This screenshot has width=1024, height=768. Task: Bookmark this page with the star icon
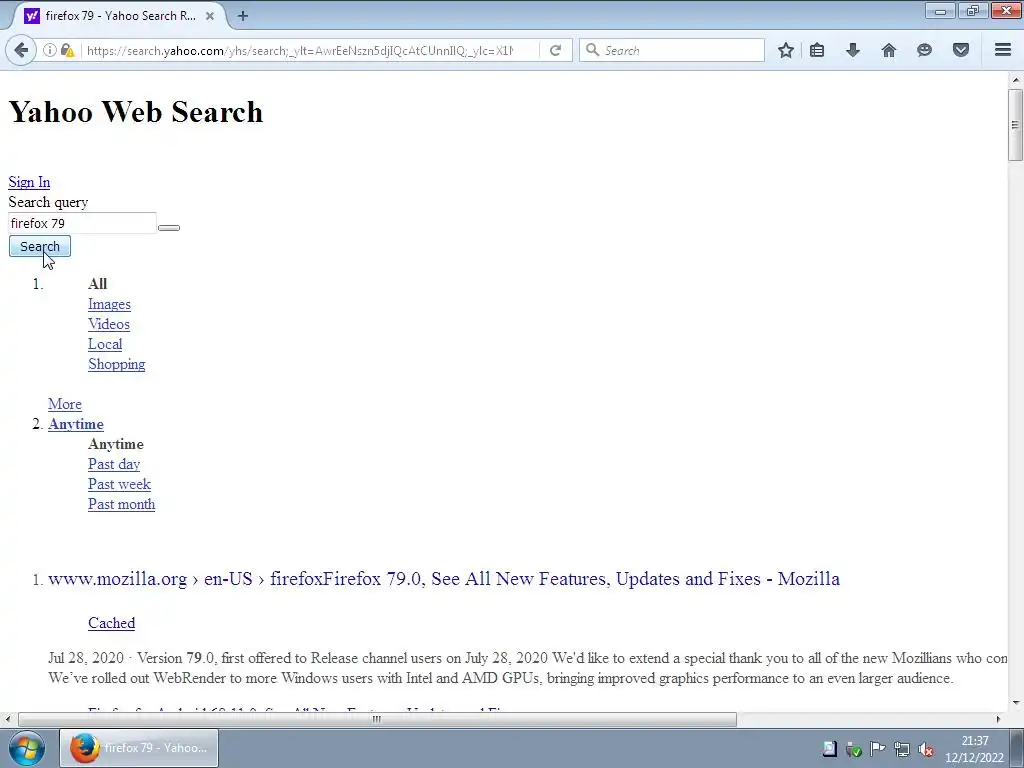[x=786, y=50]
